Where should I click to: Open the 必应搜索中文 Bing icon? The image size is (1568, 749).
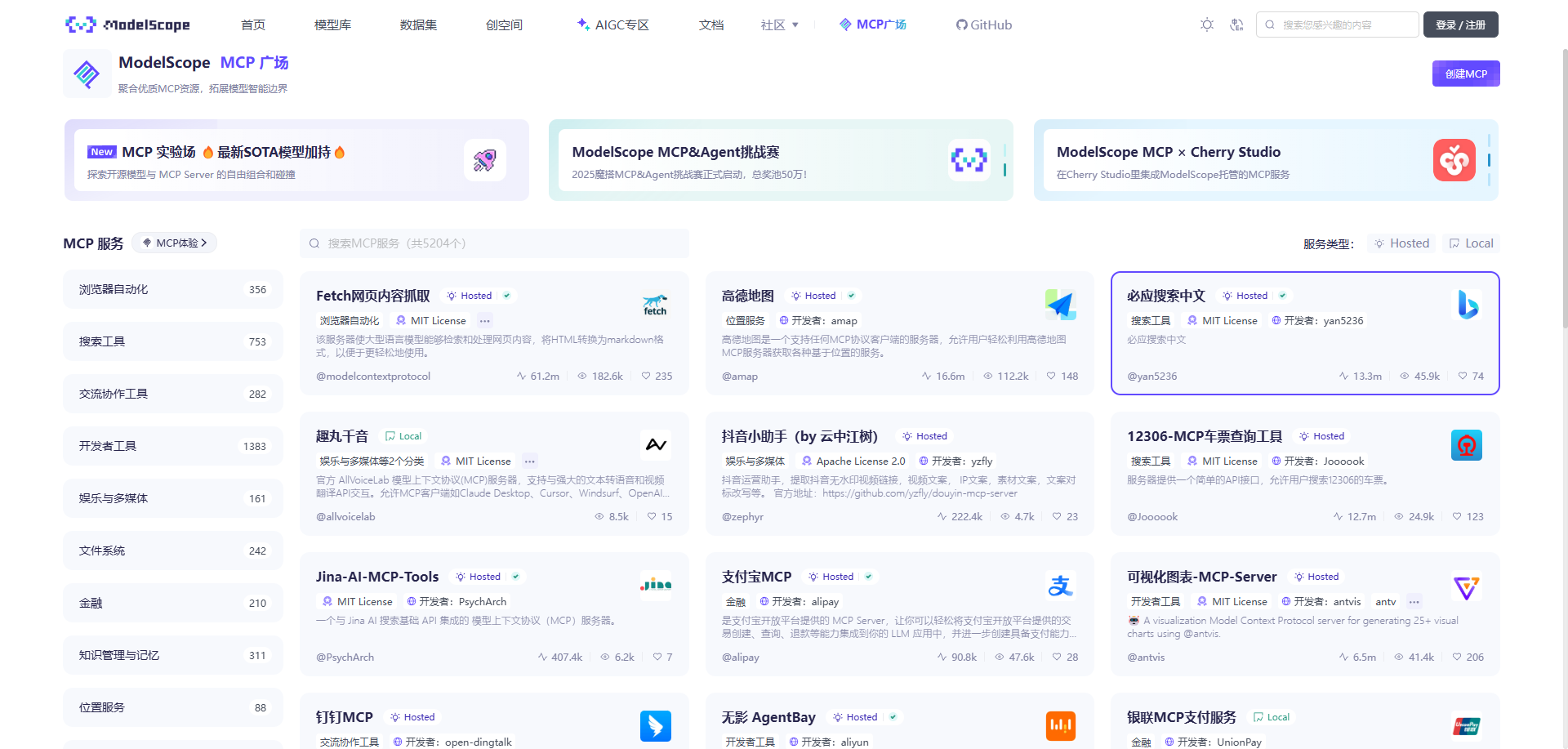point(1467,305)
